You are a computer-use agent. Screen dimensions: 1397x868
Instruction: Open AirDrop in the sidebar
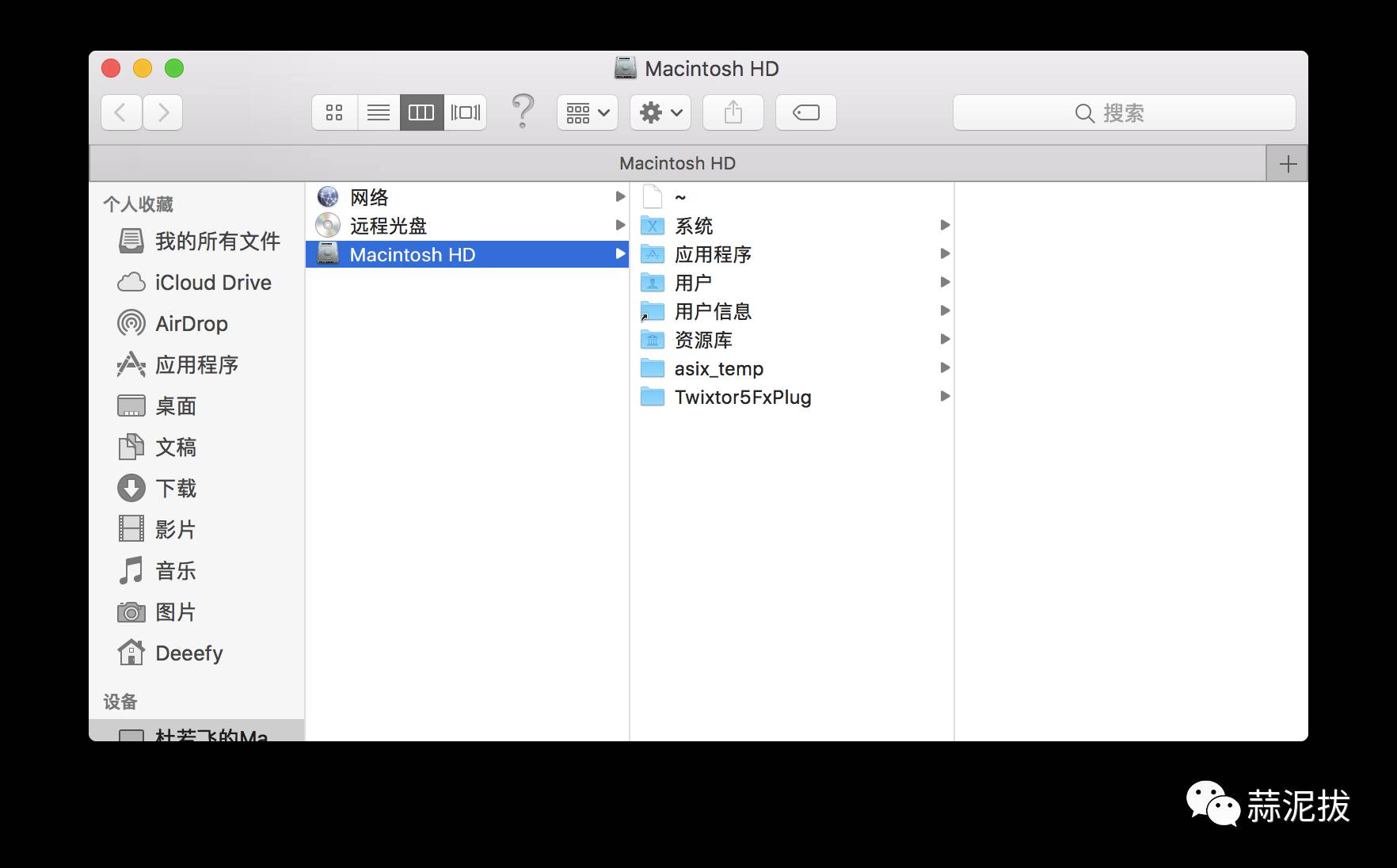[191, 324]
